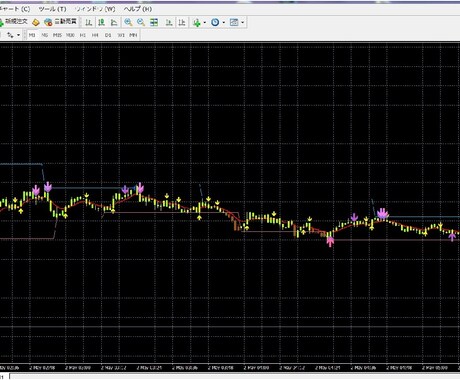Click the tile windows icon
Screen dimensions: 460x380
pos(154,22)
